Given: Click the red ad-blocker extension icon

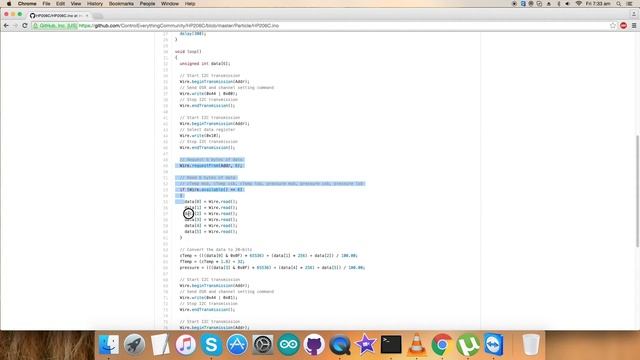Looking at the screenshot, I should pyautogui.click(x=623, y=25).
